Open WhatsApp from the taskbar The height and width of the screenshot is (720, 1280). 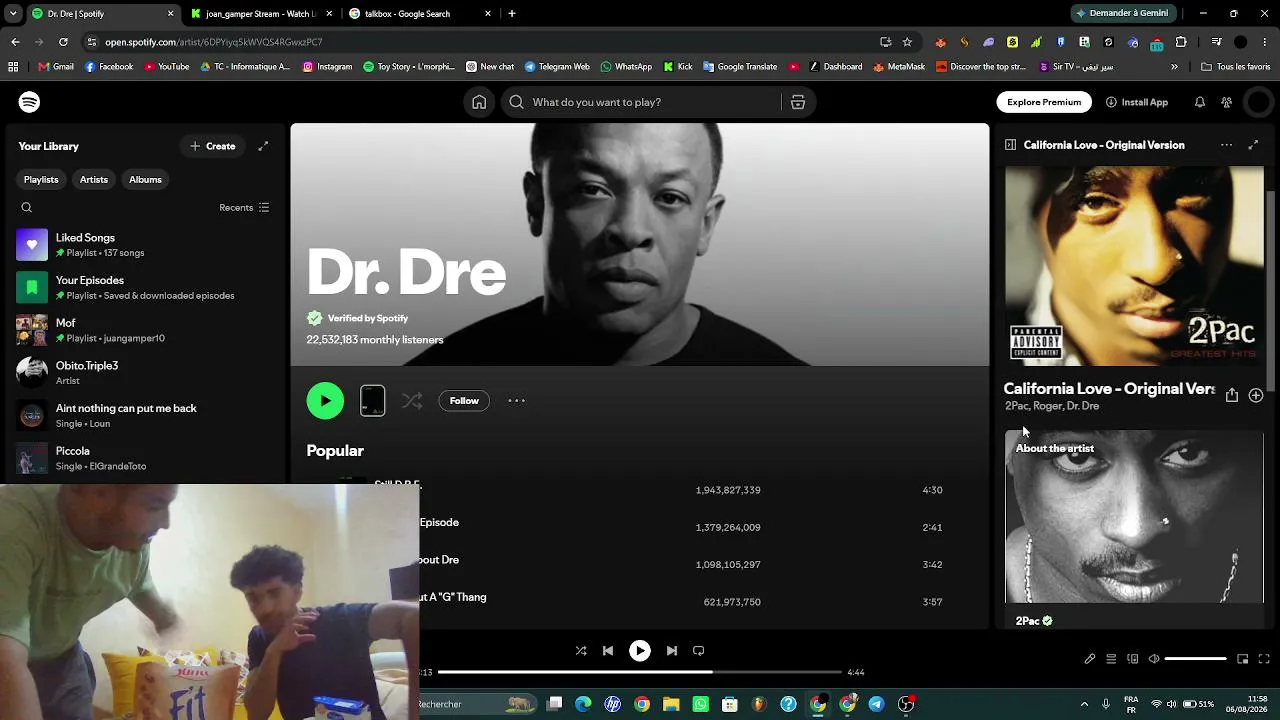[701, 704]
